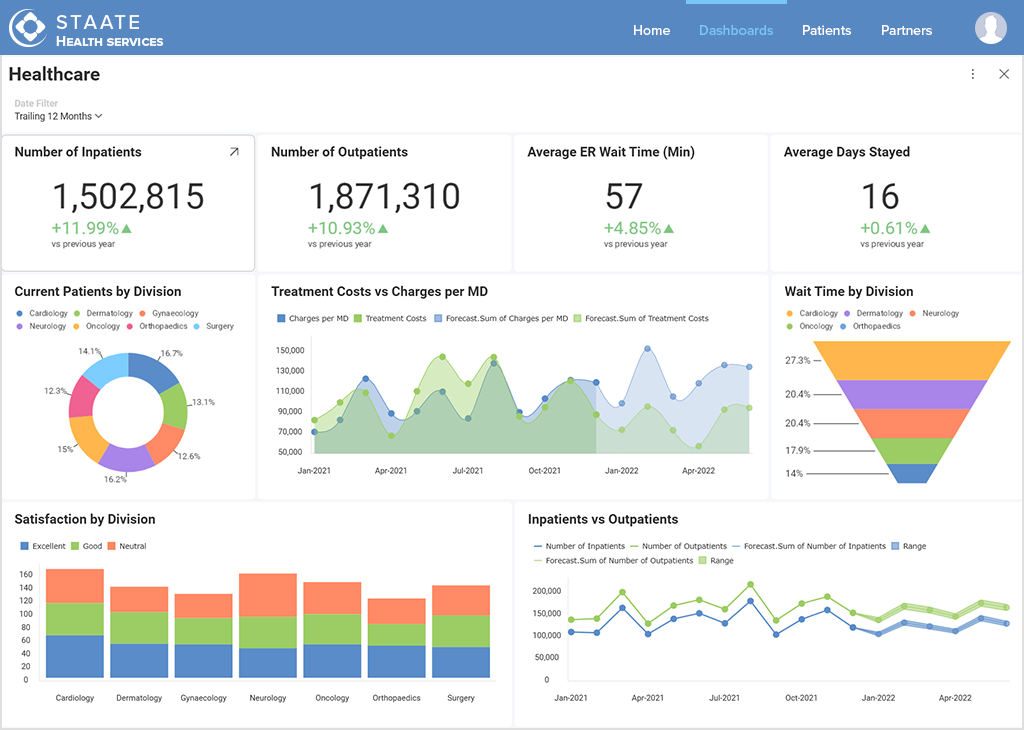The width and height of the screenshot is (1024, 730).
Task: Close the Healthcare dashboard with the X icon
Action: point(1004,74)
